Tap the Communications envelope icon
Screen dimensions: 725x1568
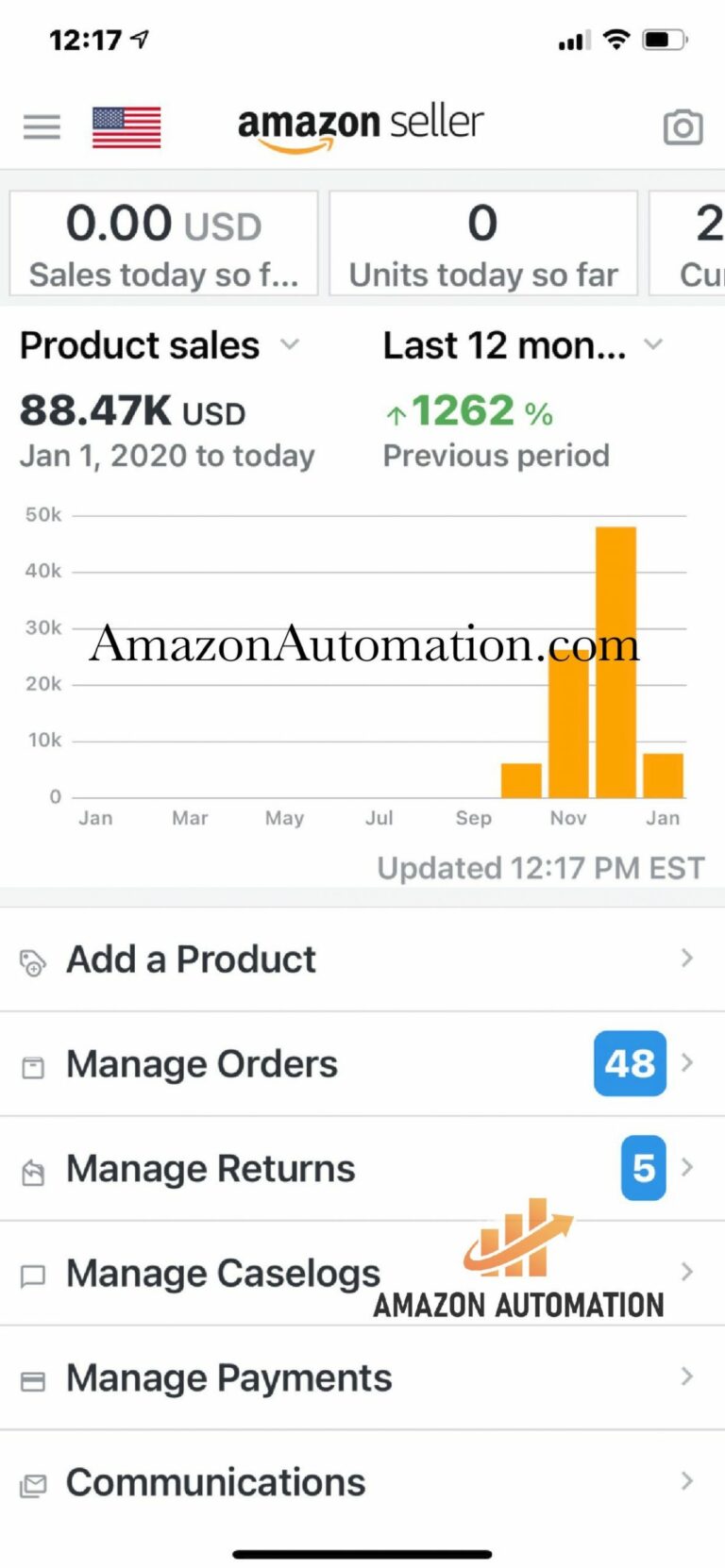coord(33,1486)
